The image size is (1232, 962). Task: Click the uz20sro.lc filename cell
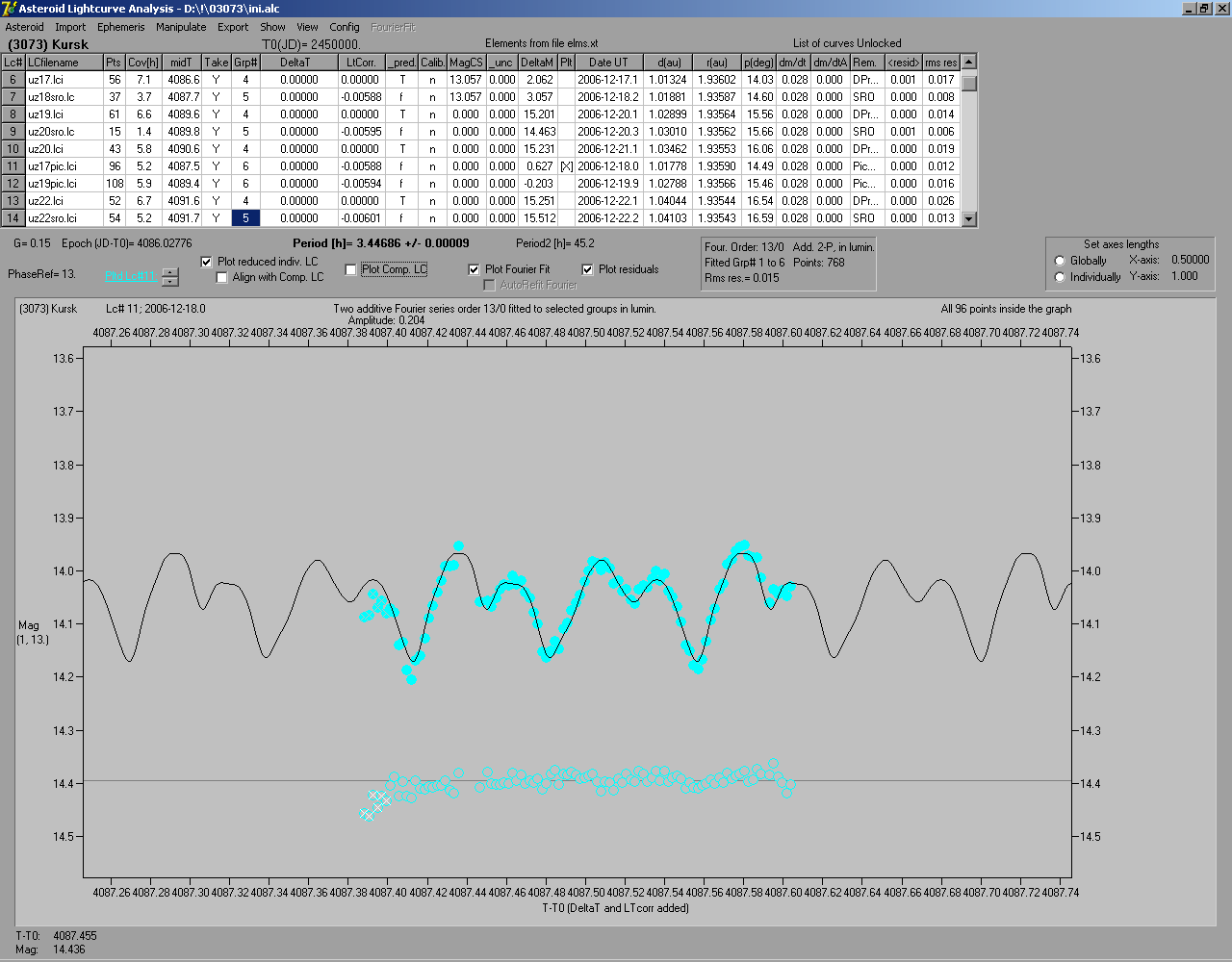[64, 132]
